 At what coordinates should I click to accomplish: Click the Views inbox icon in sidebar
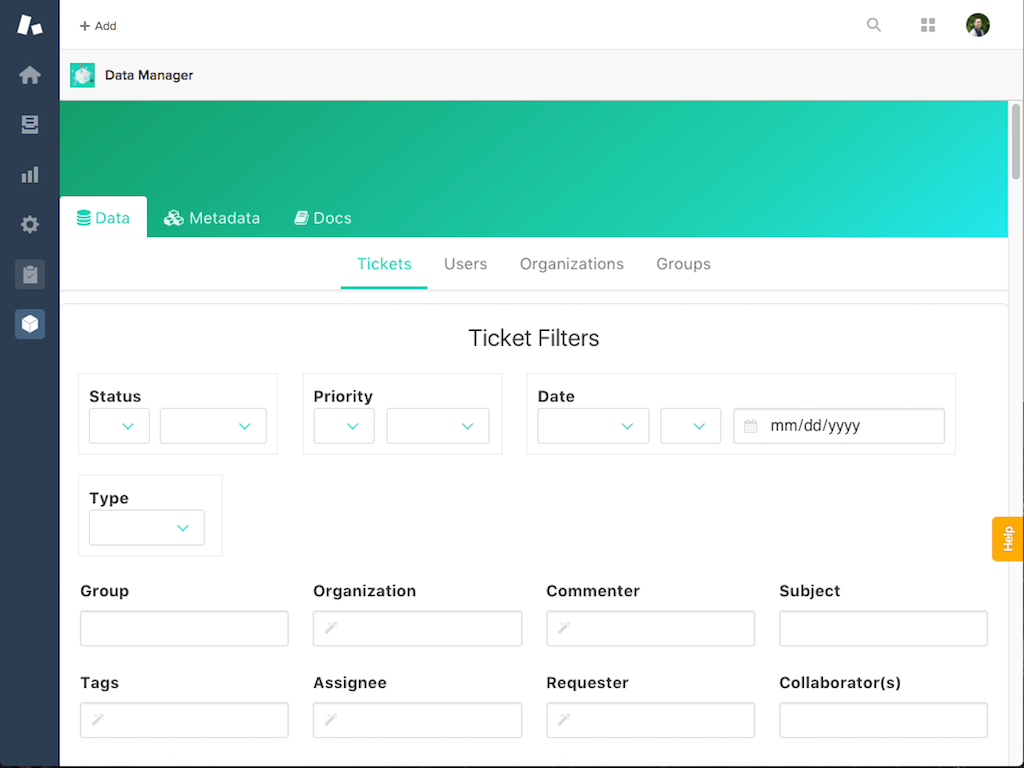30,125
